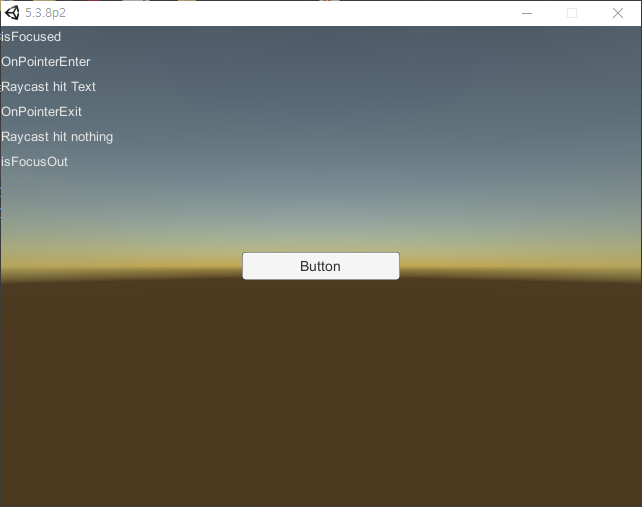Click the Raycast hit Text line

click(x=48, y=87)
